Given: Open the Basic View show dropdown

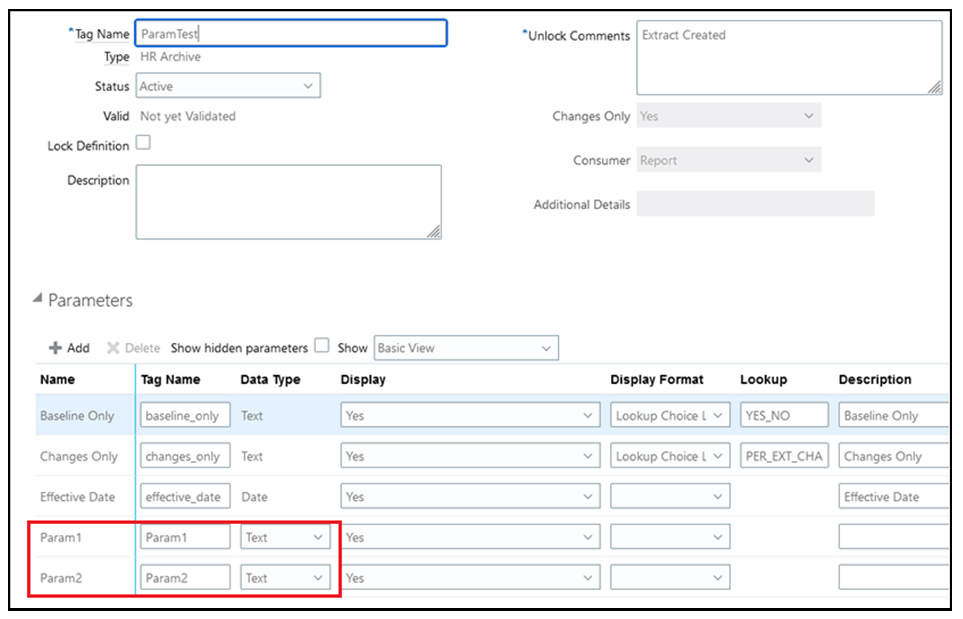Looking at the screenshot, I should (x=465, y=348).
